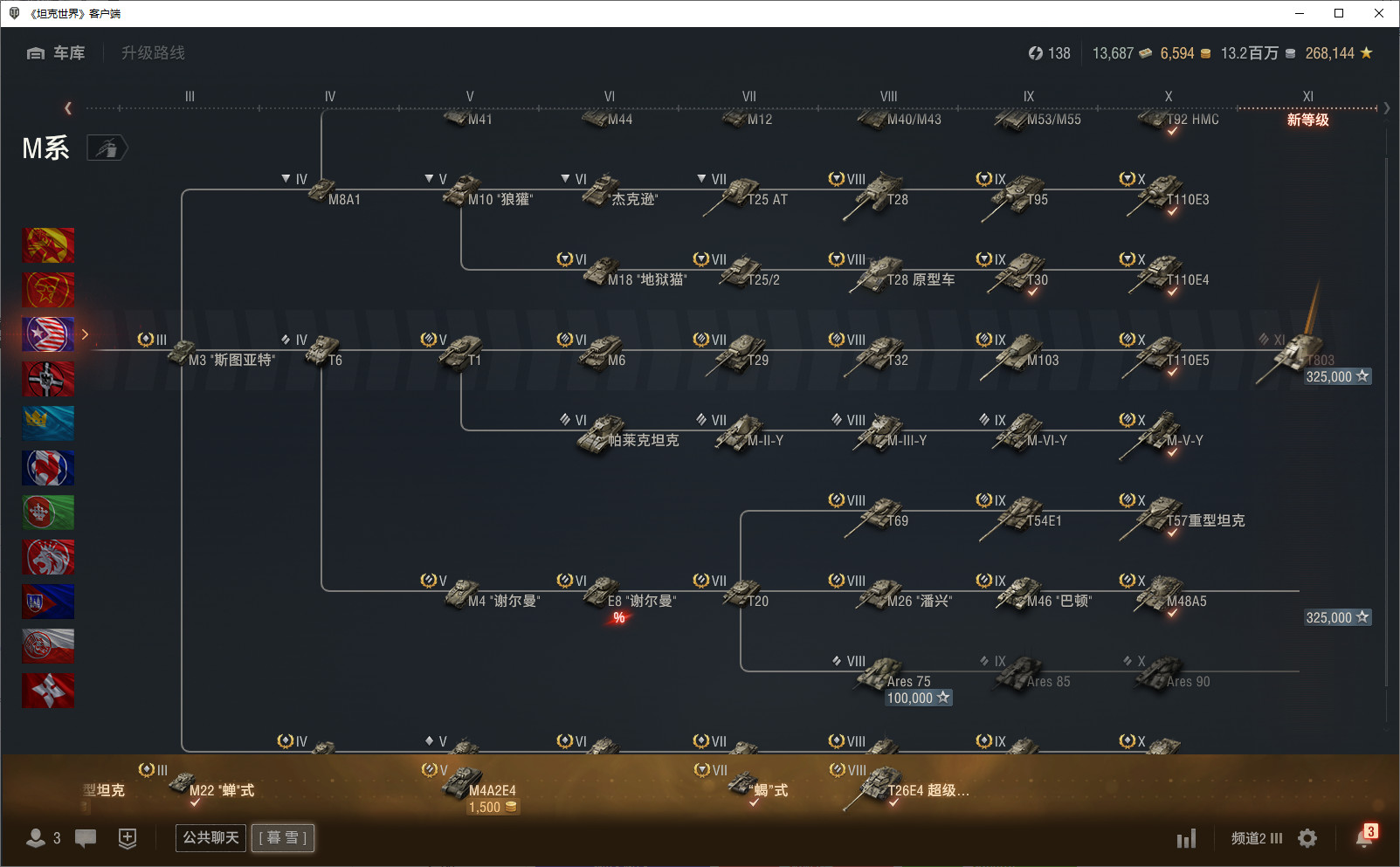Select the M103 heavy tank
Image resolution: width=1400 pixels, height=867 pixels.
pos(1019,355)
